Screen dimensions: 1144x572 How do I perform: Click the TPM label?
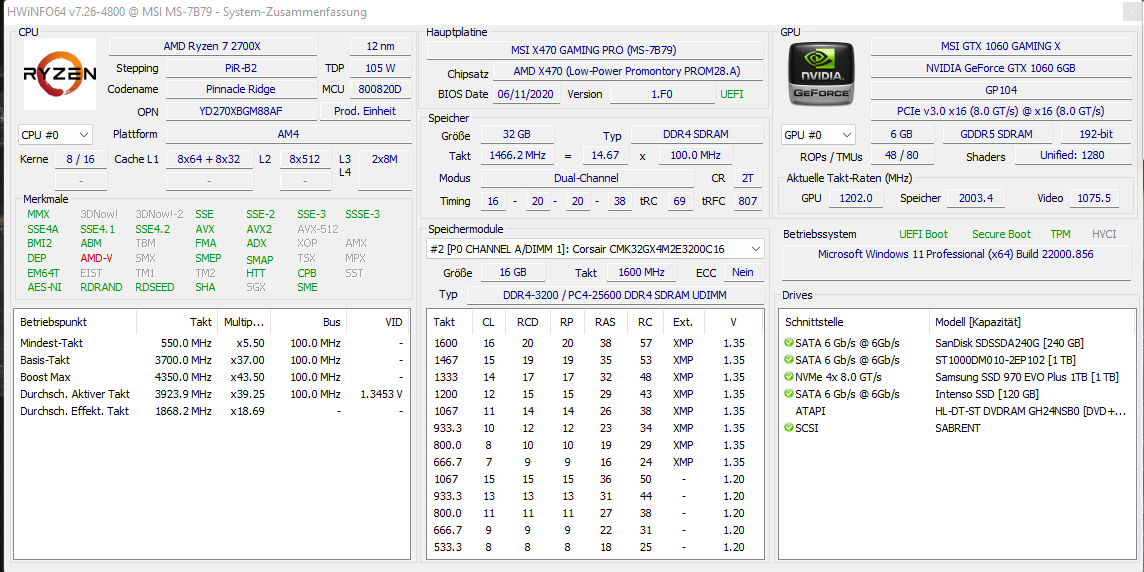(1060, 234)
